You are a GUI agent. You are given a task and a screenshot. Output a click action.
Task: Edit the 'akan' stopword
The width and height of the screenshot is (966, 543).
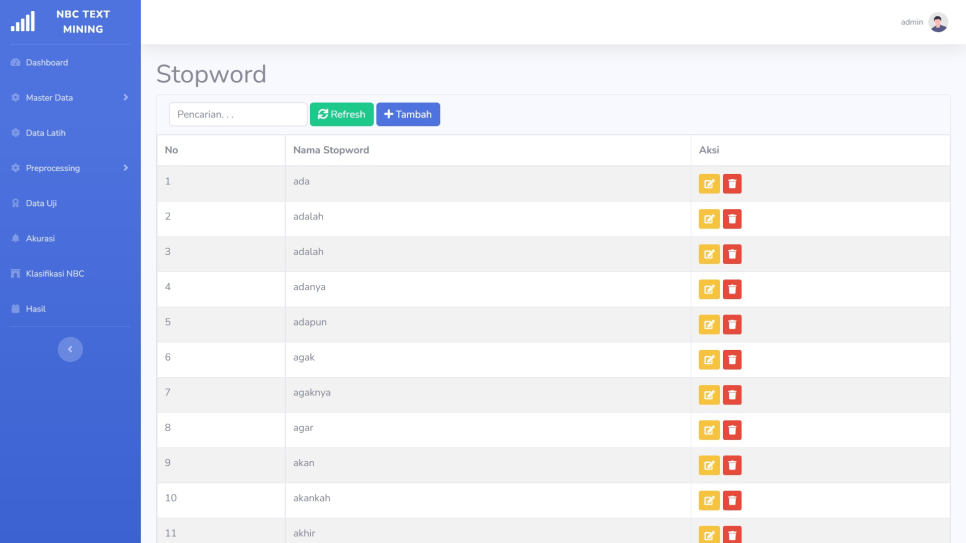(x=709, y=465)
